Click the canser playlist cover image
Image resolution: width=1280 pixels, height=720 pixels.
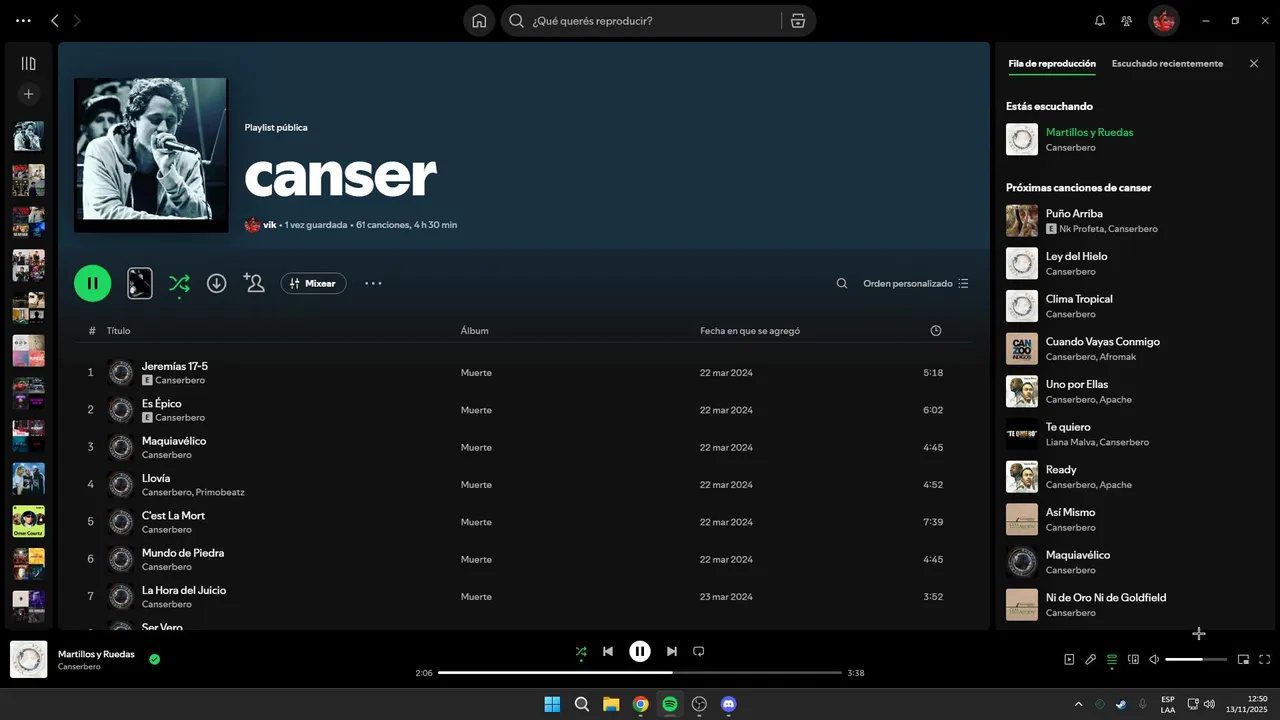point(151,155)
